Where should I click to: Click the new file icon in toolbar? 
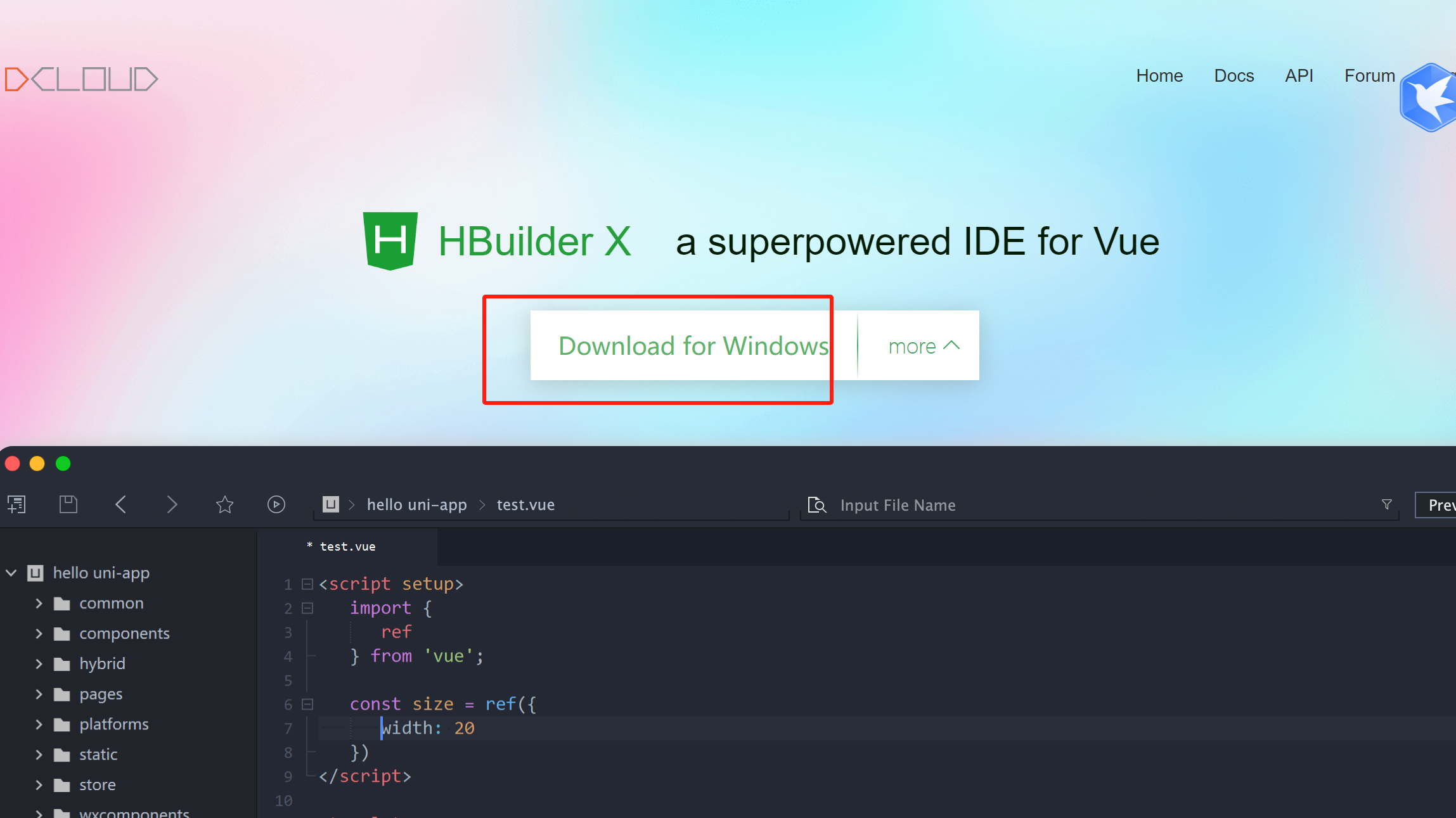click(x=16, y=504)
